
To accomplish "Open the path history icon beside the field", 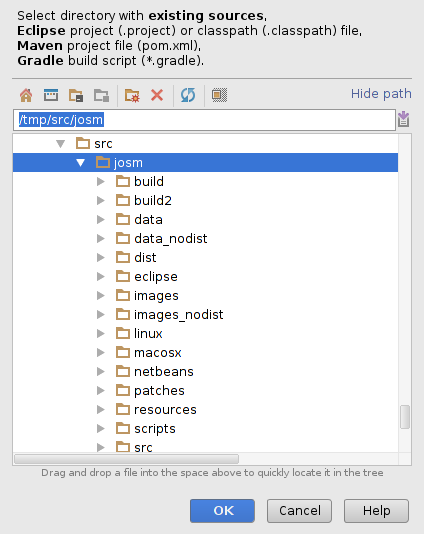I will [404, 119].
